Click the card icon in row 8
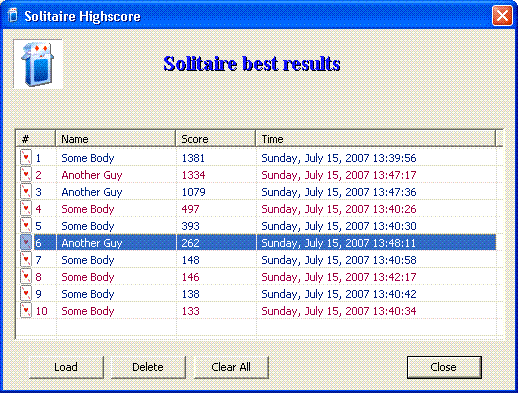The image size is (518, 393). (x=26, y=276)
